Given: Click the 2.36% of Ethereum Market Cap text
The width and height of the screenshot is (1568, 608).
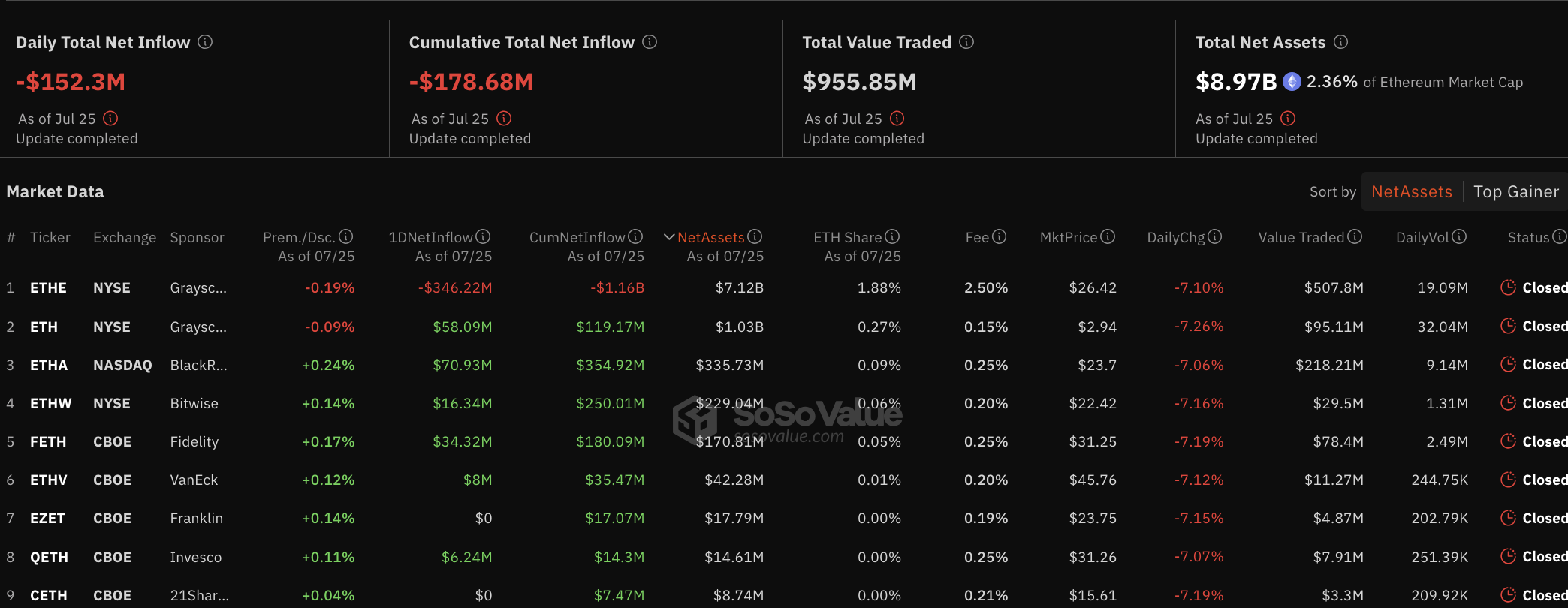Looking at the screenshot, I should tap(1415, 82).
